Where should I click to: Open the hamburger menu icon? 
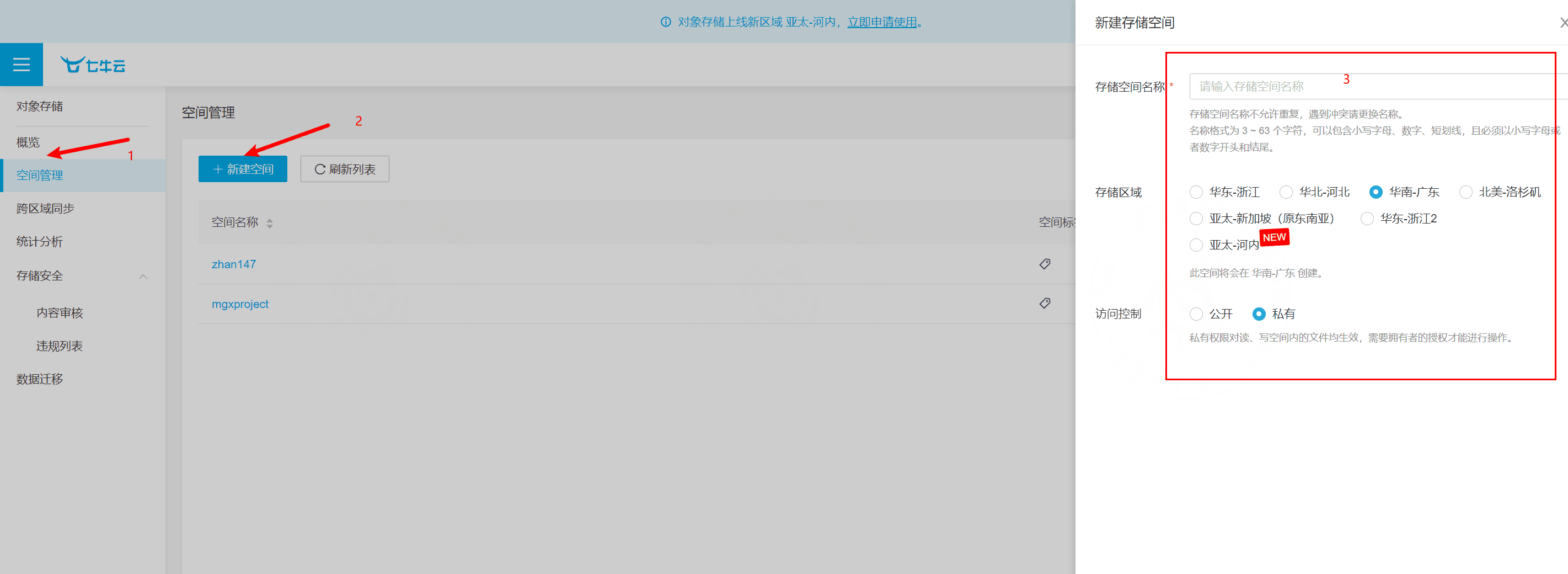click(x=22, y=65)
